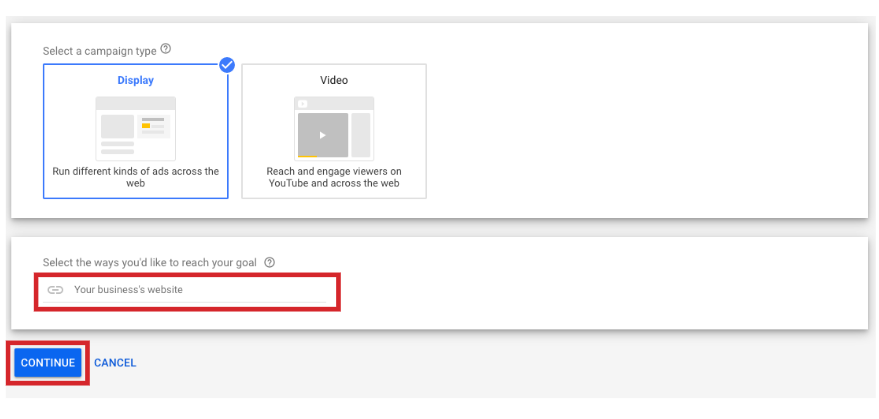Click the help icon beside 'reach your goal' heading
This screenshot has width=879, height=419.
270,262
